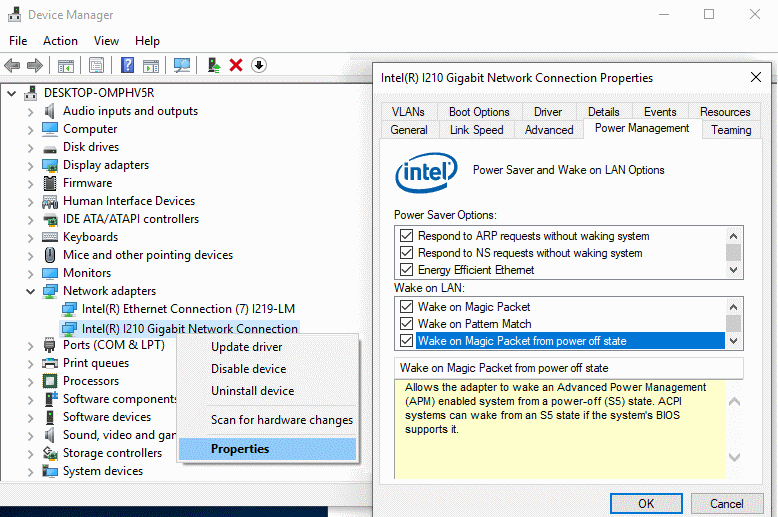778x517 pixels.
Task: Toggle Respond to NS requests checkbox
Action: 406,253
